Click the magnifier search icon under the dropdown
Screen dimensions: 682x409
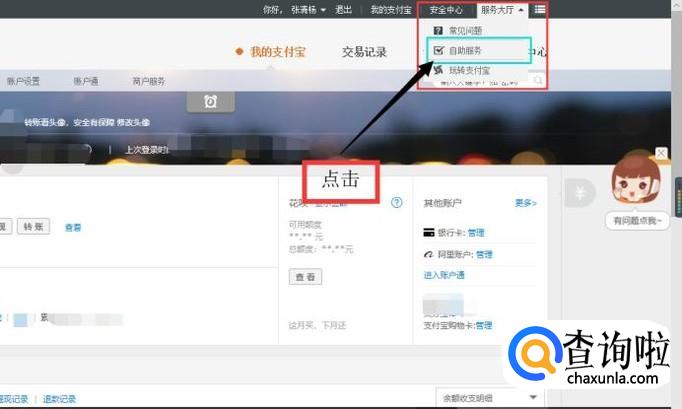click(x=538, y=80)
